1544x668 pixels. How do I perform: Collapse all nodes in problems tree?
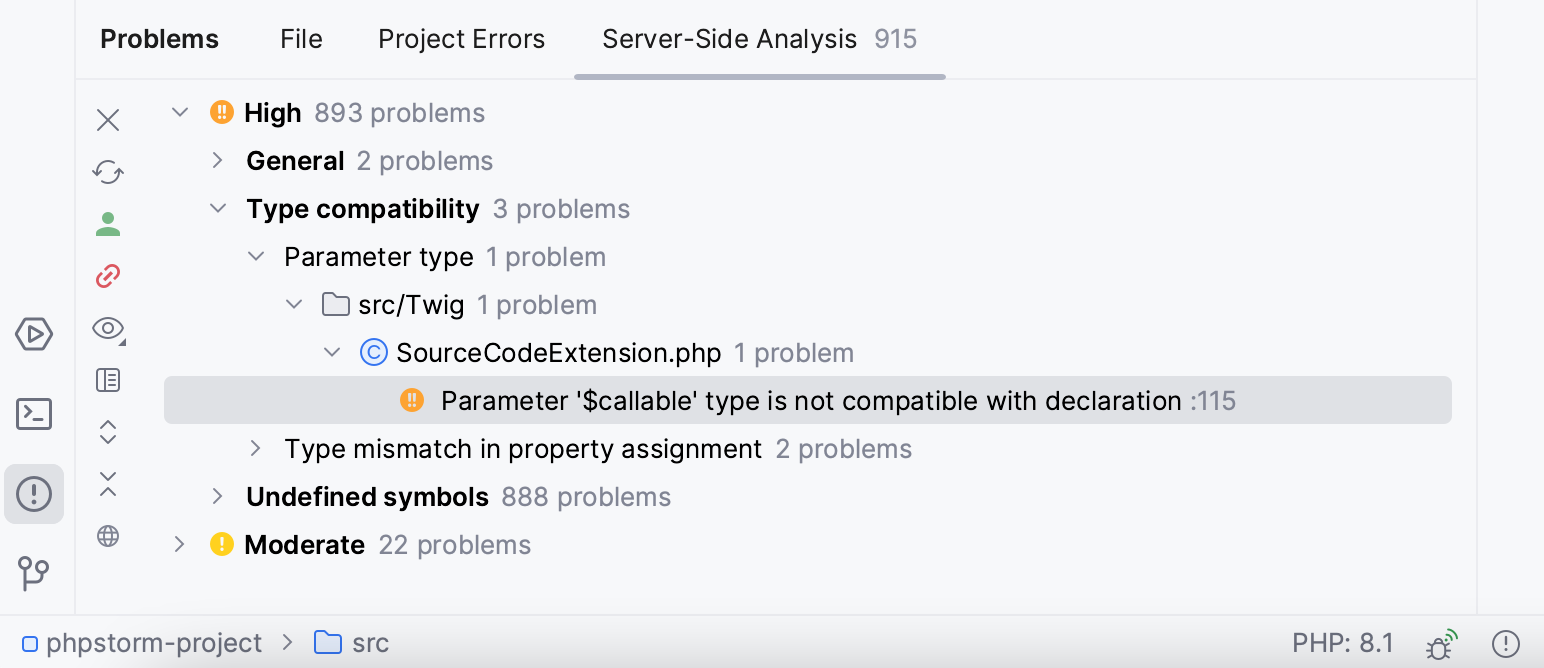108,484
